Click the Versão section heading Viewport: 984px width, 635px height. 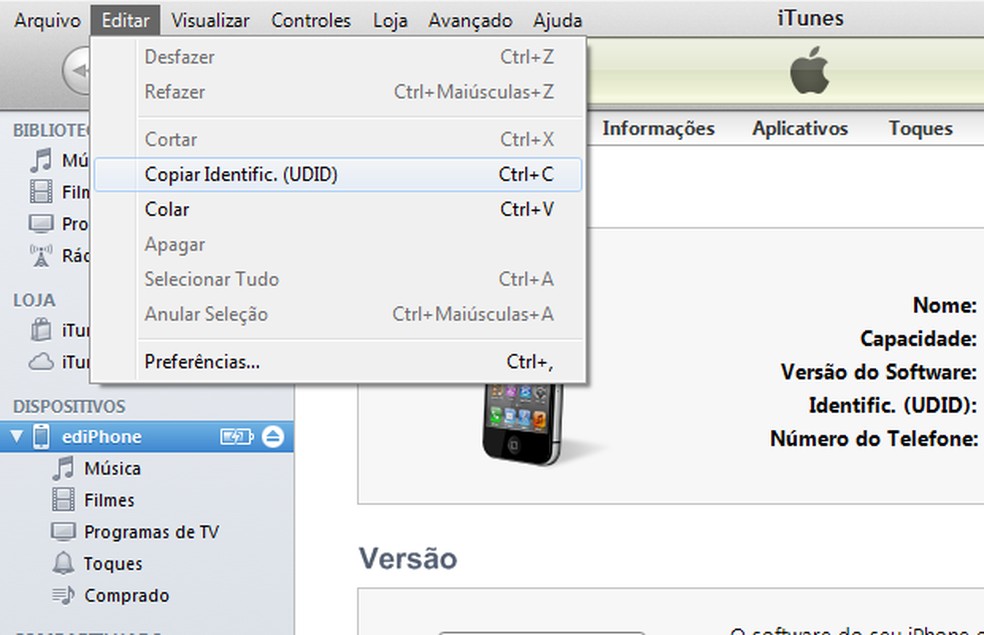pos(408,558)
